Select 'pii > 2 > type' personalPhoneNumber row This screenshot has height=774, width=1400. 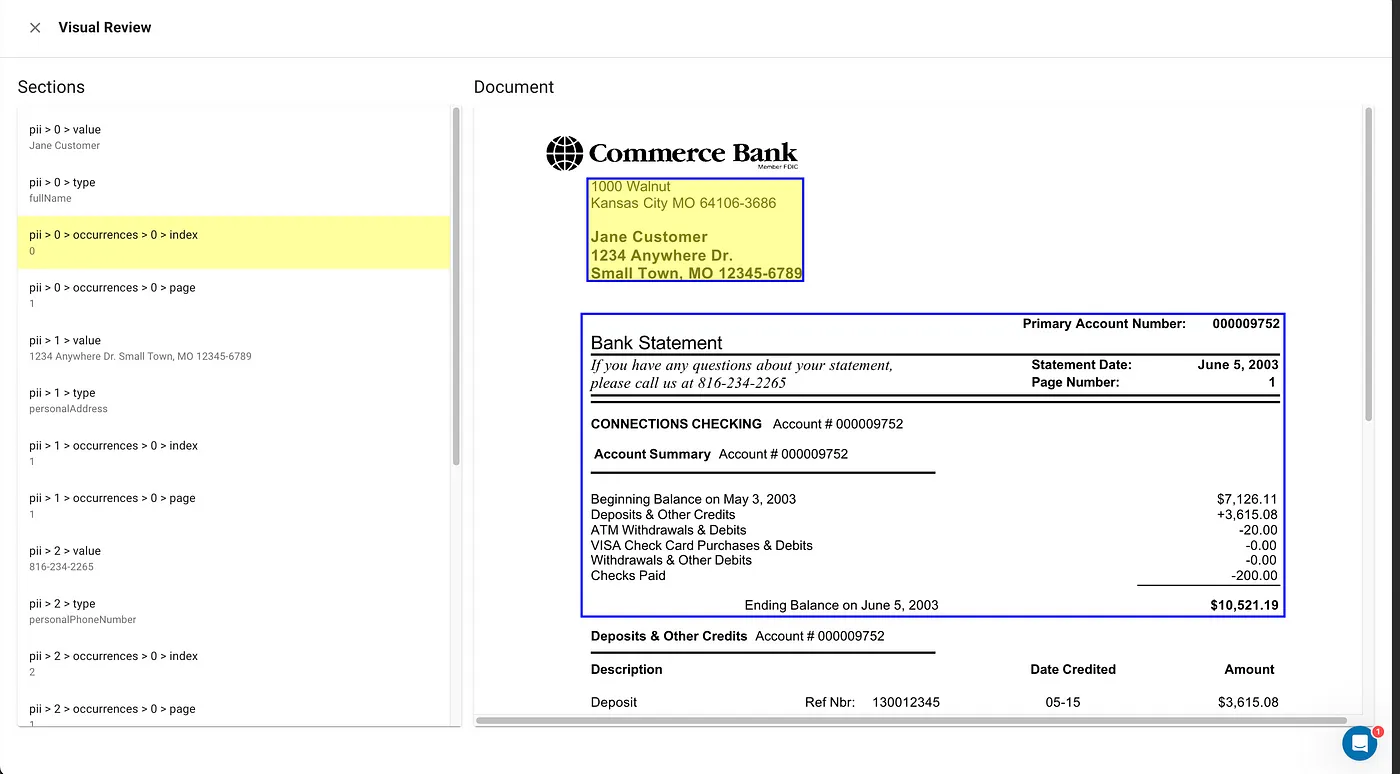(x=234, y=611)
